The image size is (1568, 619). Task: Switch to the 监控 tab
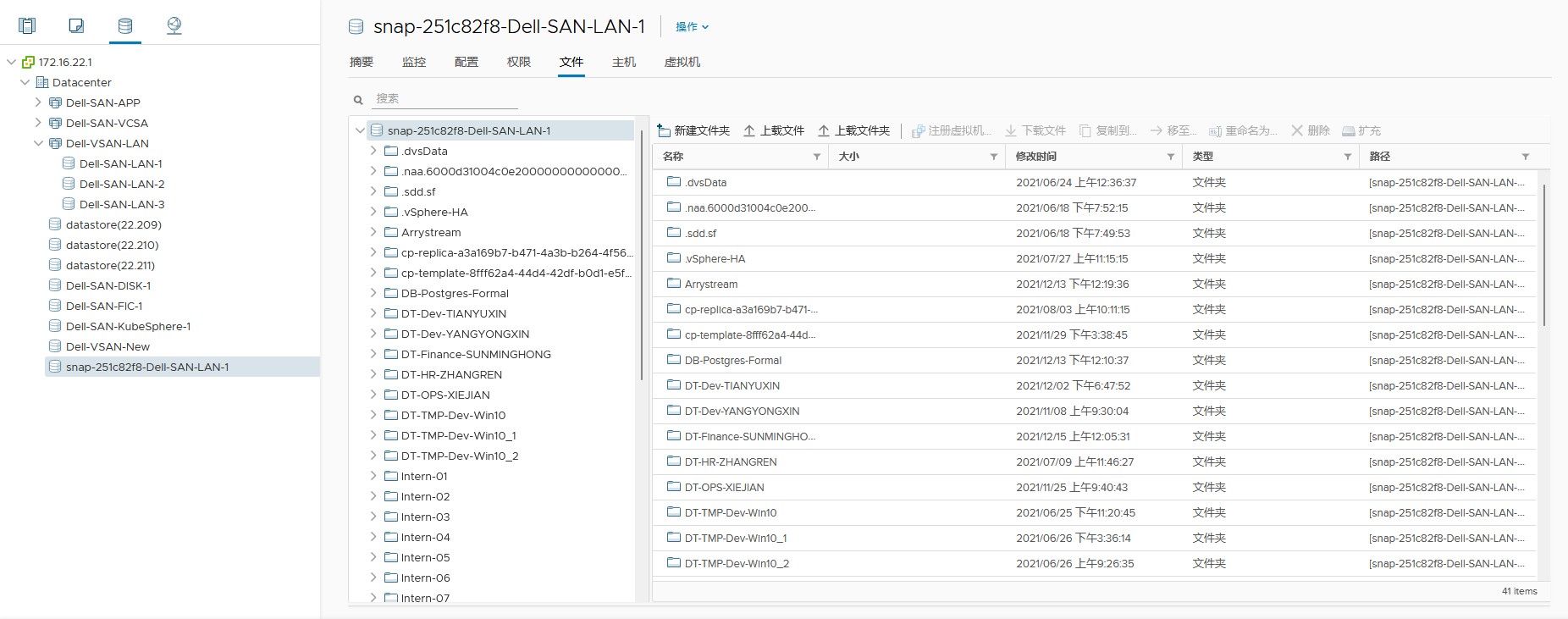414,62
